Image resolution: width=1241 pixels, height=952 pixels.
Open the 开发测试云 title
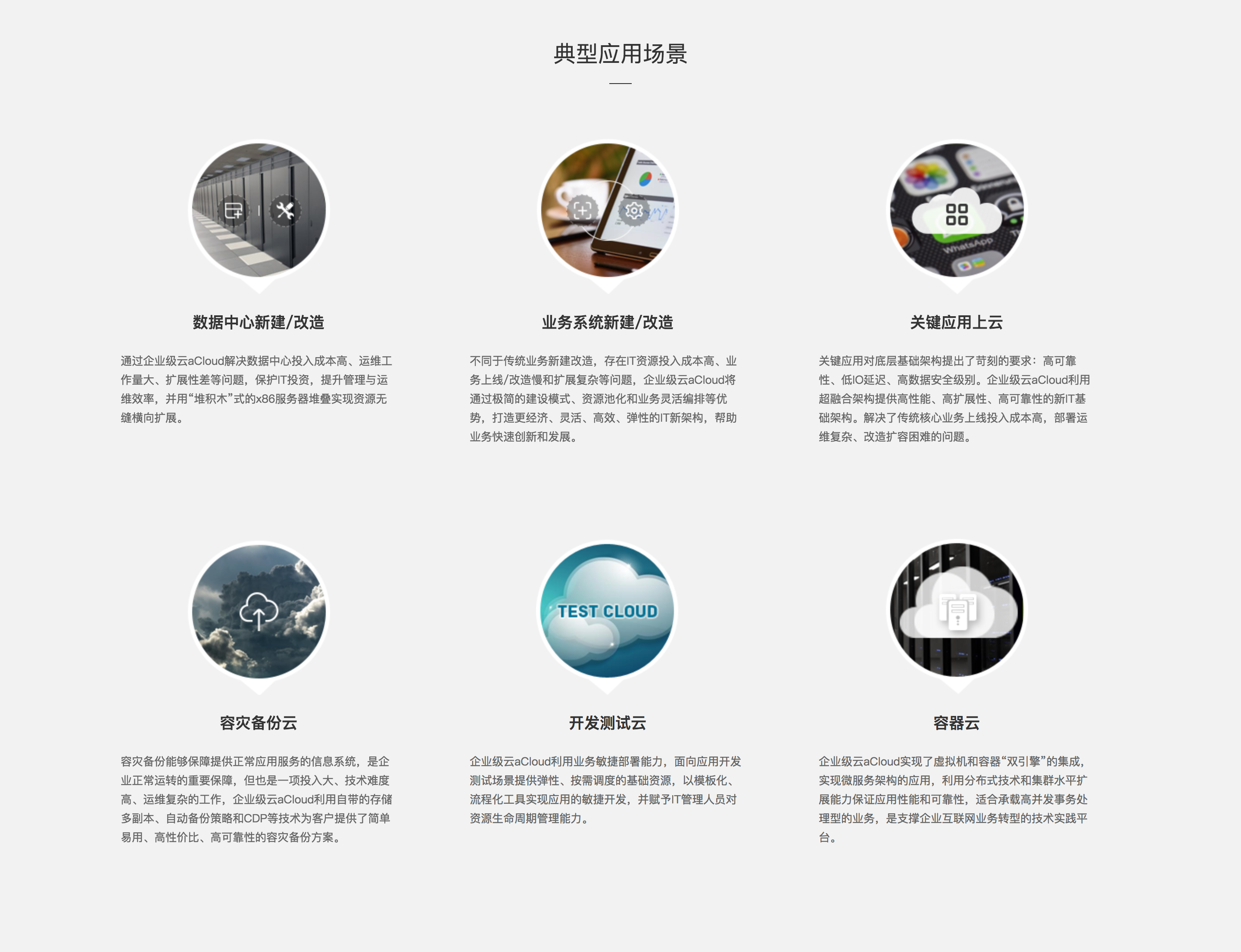[608, 722]
